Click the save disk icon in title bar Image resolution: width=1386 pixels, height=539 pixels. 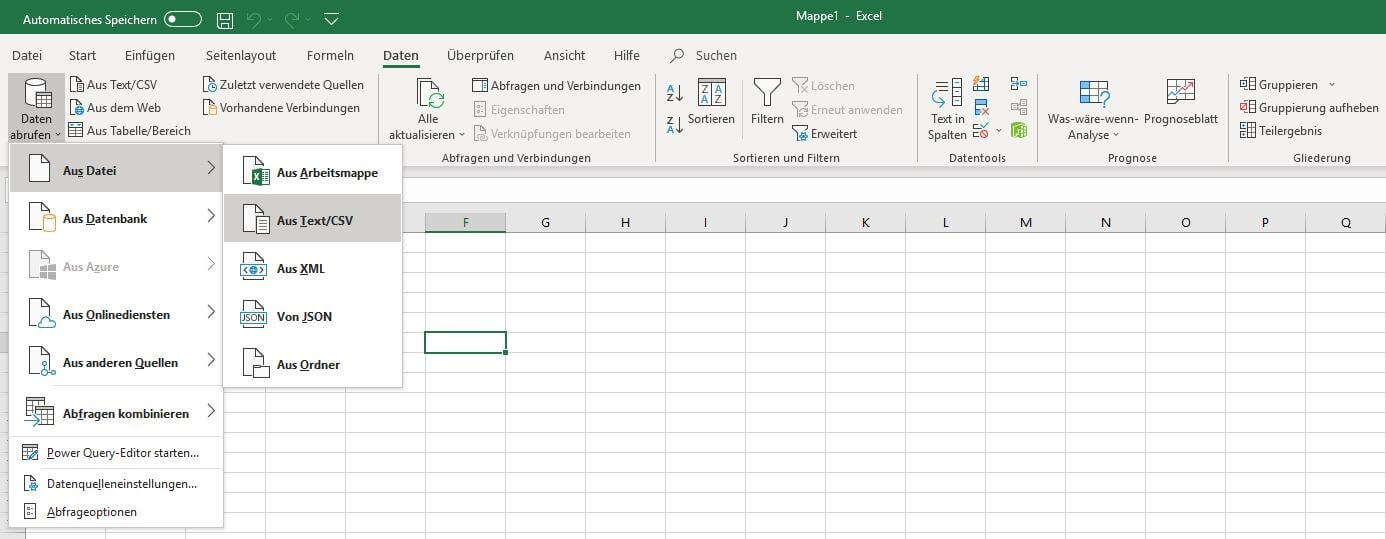(x=225, y=19)
